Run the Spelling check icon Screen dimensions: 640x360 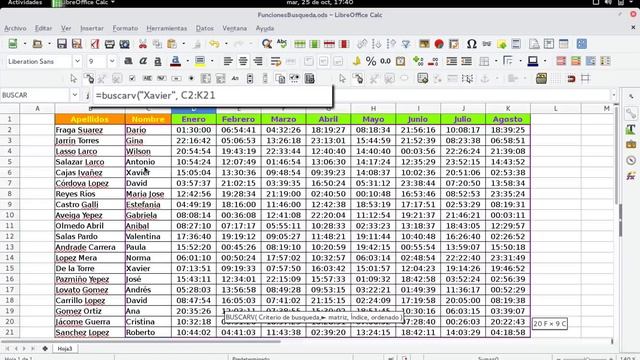(282, 44)
